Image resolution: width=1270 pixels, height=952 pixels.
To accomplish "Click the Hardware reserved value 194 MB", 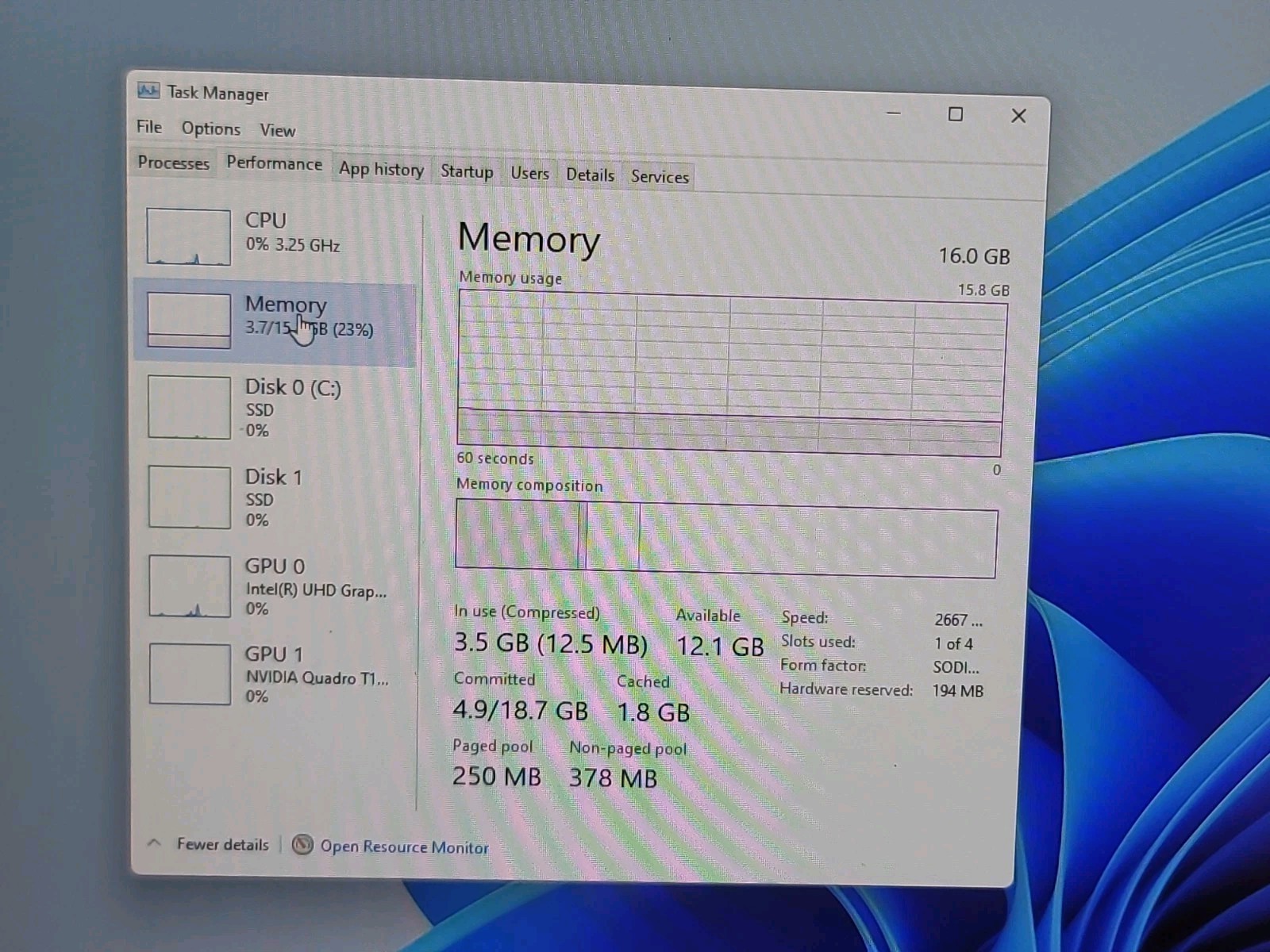I will [x=958, y=691].
